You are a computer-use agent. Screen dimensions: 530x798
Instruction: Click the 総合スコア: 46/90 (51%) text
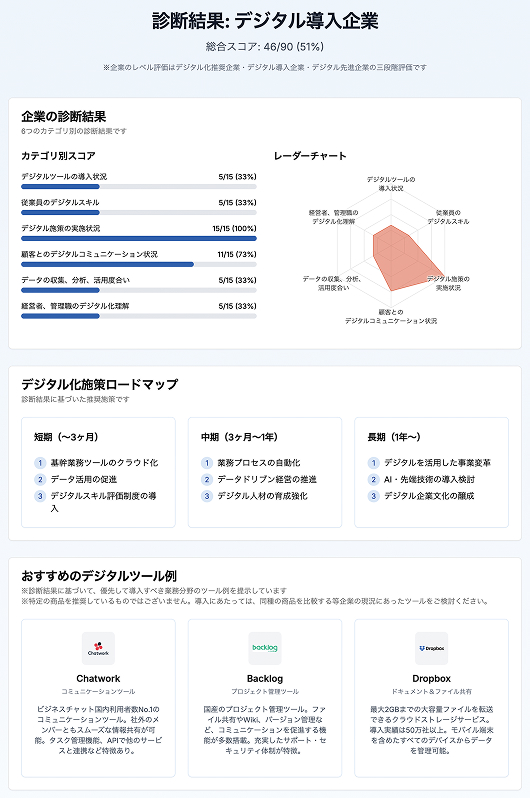(265, 47)
